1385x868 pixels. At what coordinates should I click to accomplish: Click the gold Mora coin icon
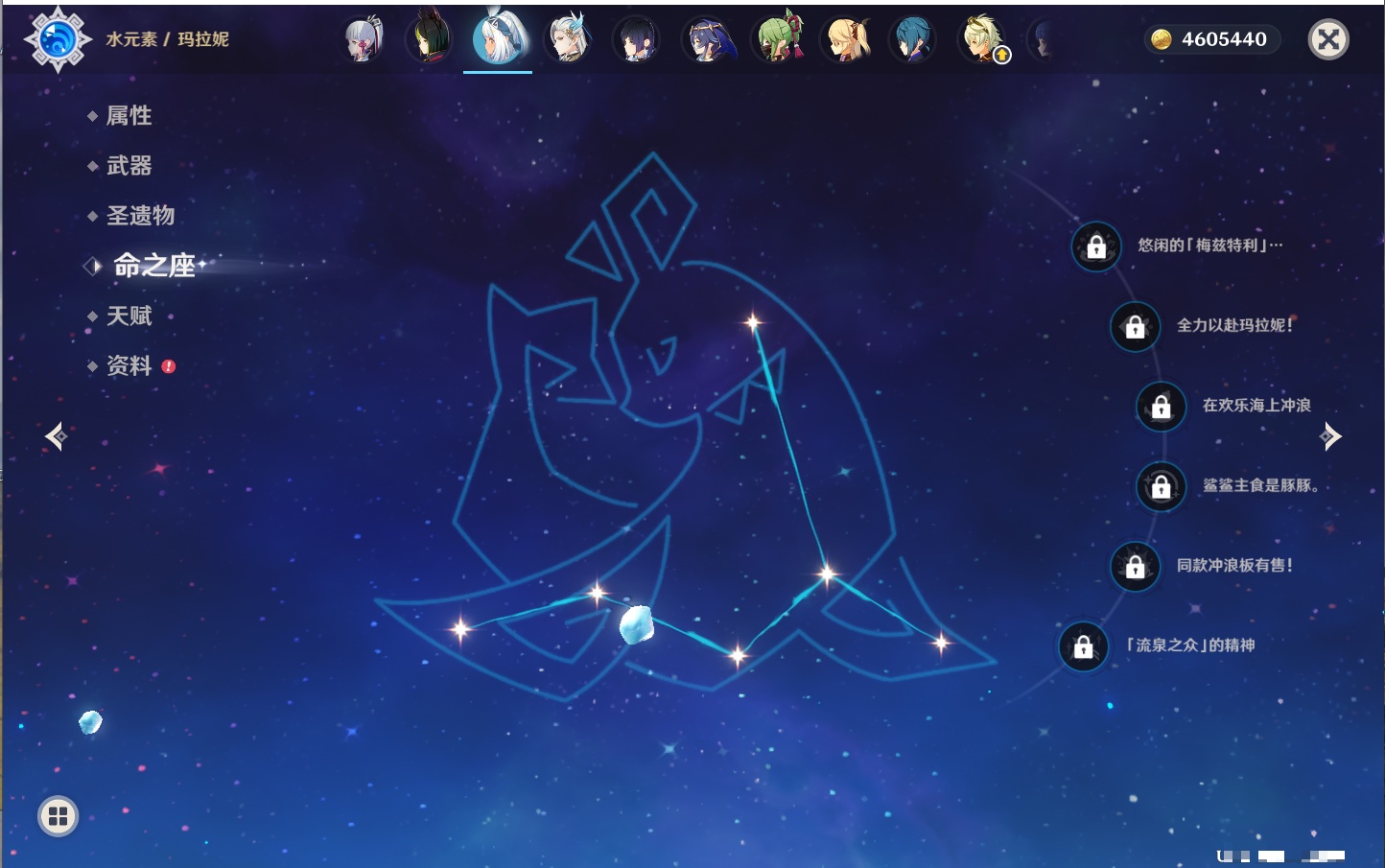(x=1162, y=39)
